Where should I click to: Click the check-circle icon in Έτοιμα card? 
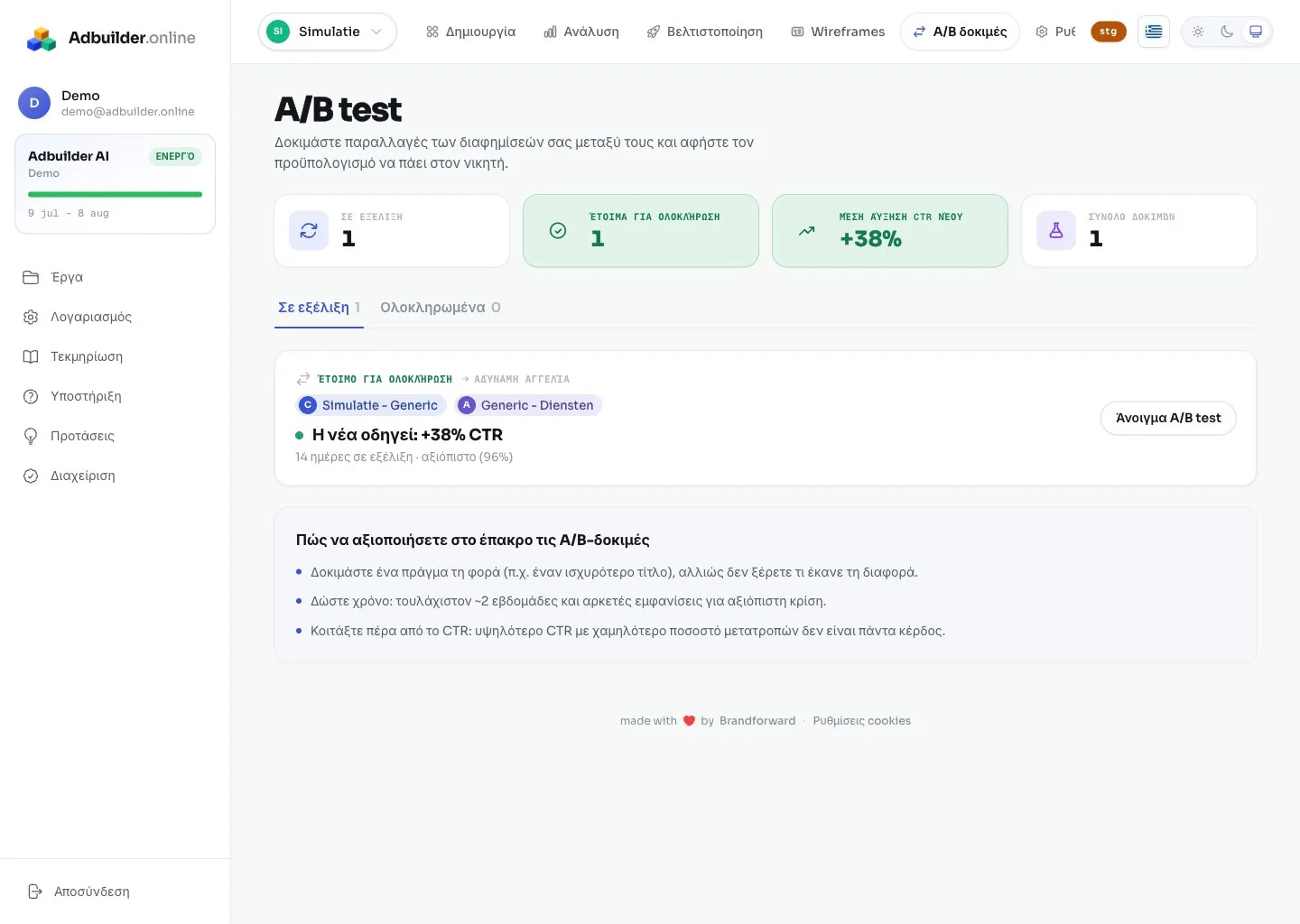click(x=558, y=230)
